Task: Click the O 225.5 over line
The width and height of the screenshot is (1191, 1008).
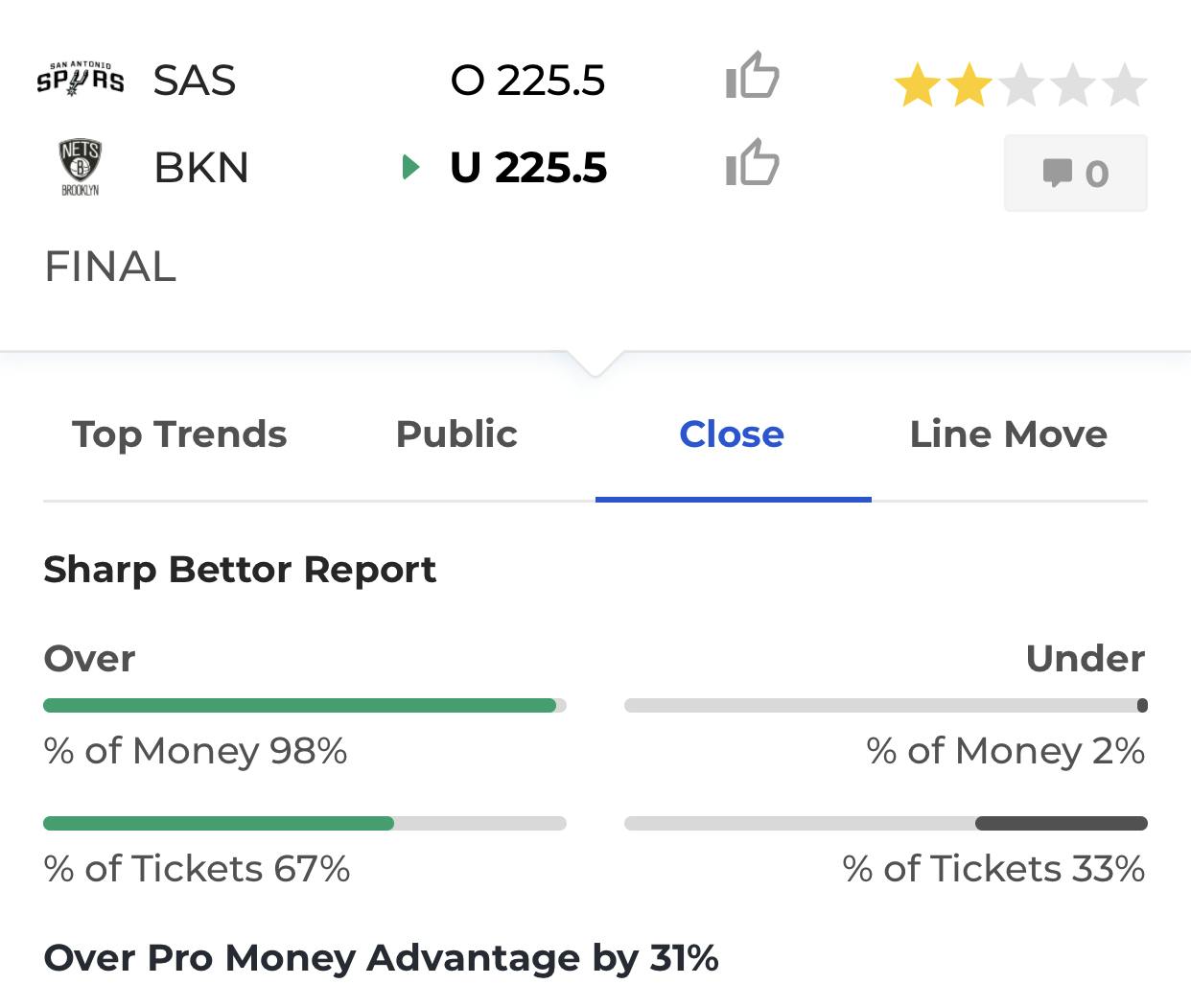Action: pyautogui.click(x=528, y=81)
